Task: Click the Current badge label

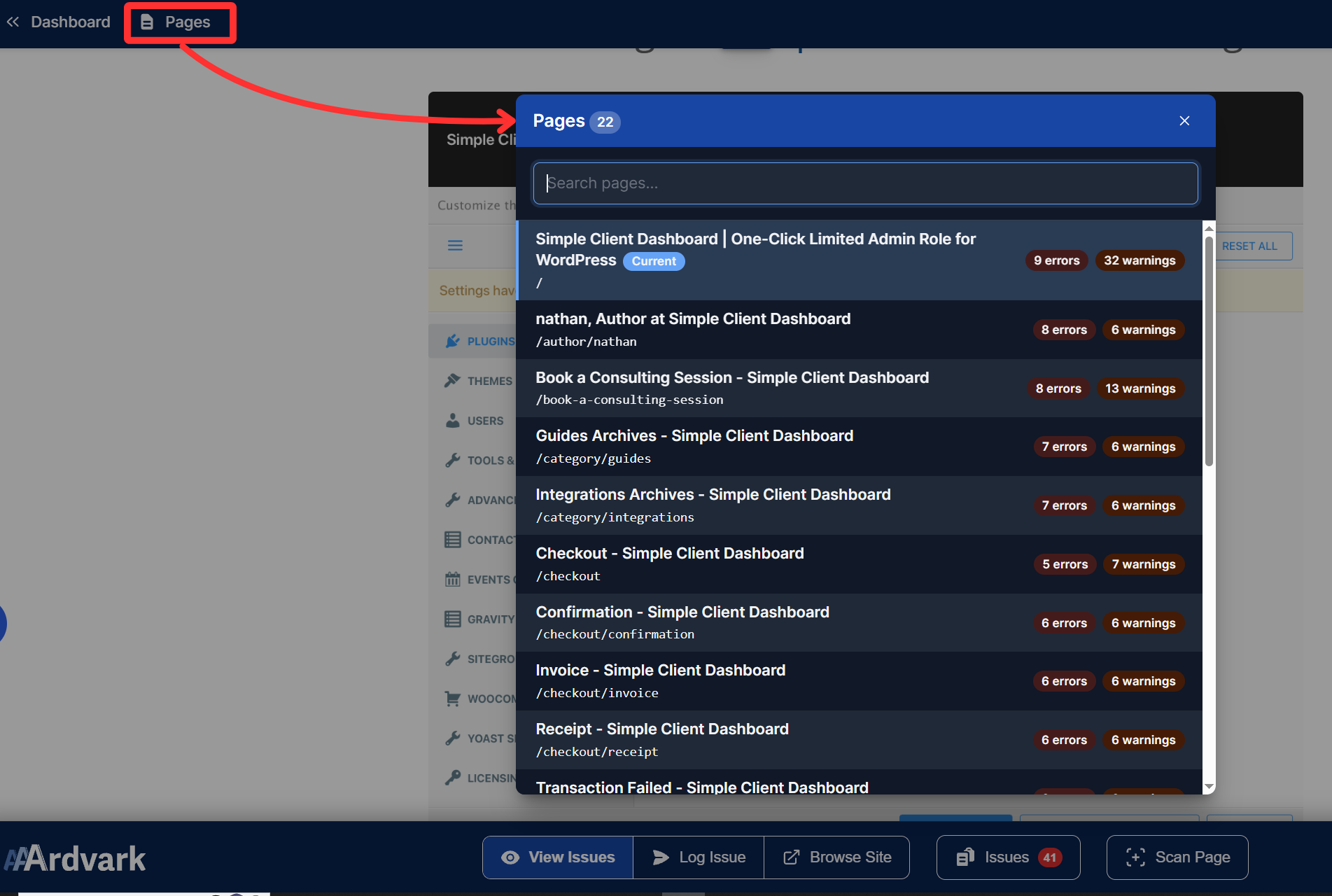Action: coord(654,261)
